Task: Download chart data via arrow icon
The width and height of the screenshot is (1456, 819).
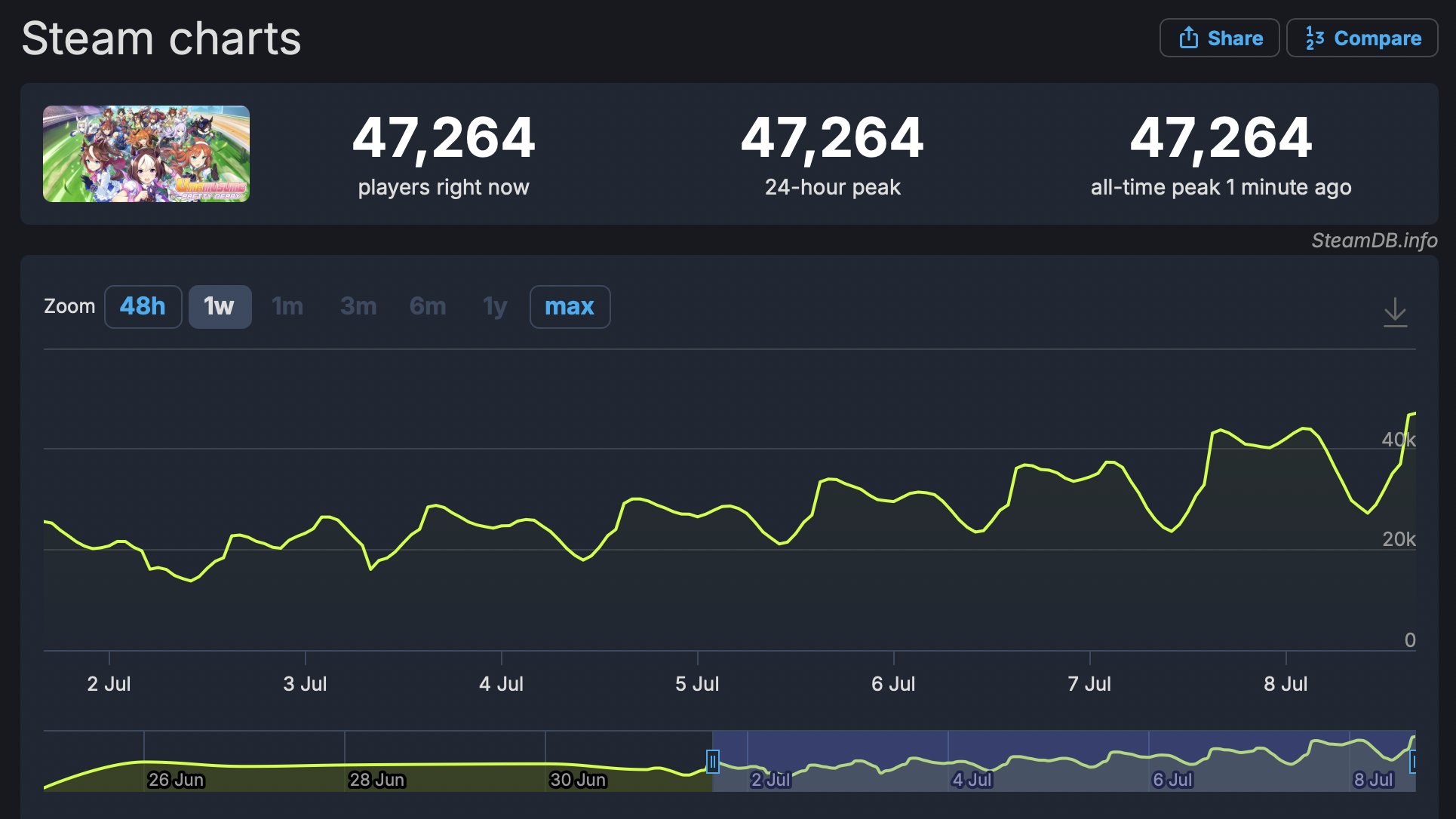Action: pos(1396,311)
